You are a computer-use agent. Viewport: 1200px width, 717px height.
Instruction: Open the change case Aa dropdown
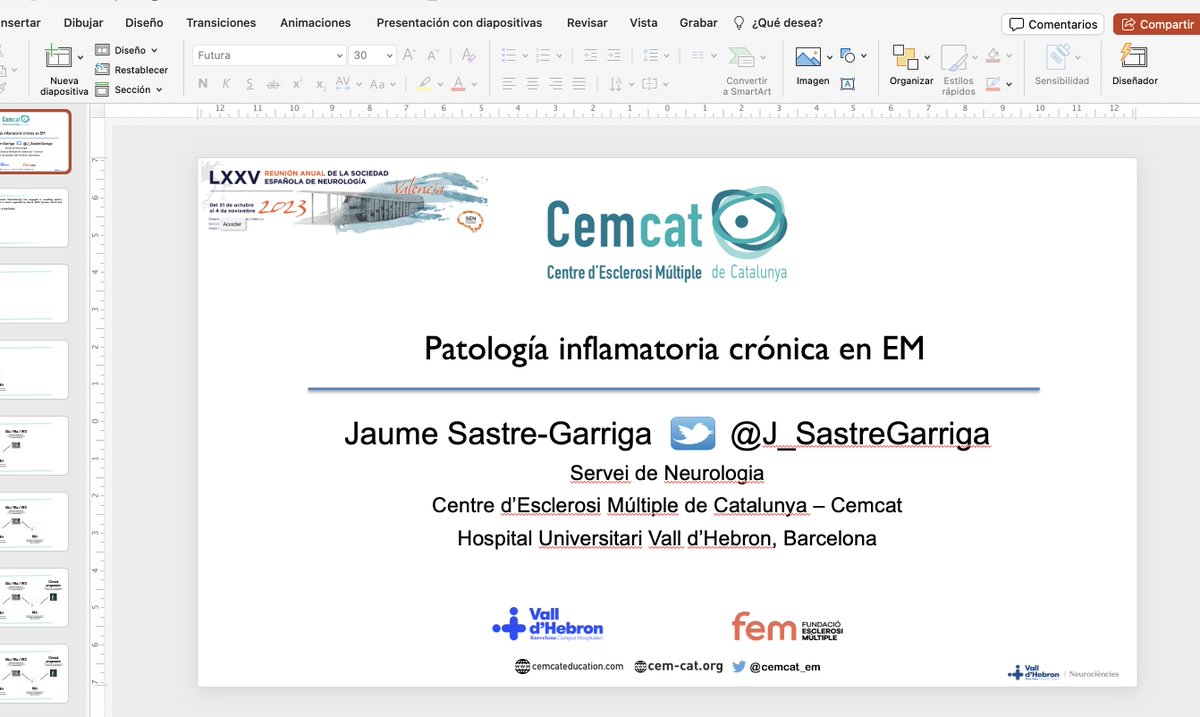pyautogui.click(x=394, y=85)
